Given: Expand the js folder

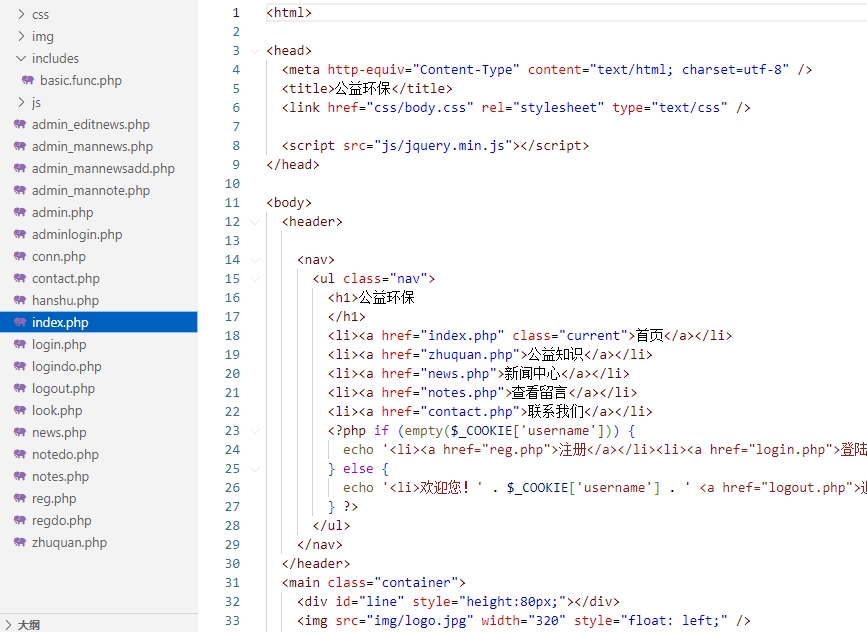Looking at the screenshot, I should [x=21, y=102].
